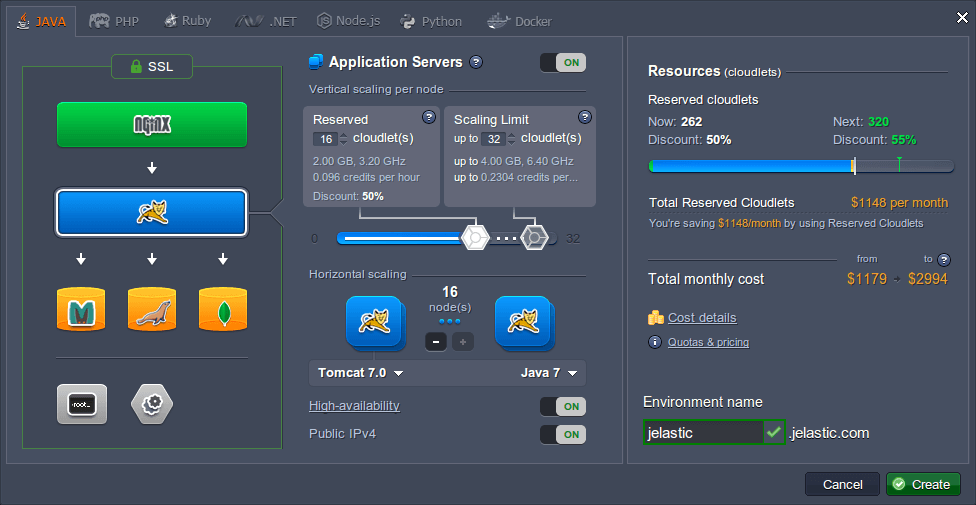The height and width of the screenshot is (505, 976).
Task: Switch to the .NET tab
Action: pos(266,21)
